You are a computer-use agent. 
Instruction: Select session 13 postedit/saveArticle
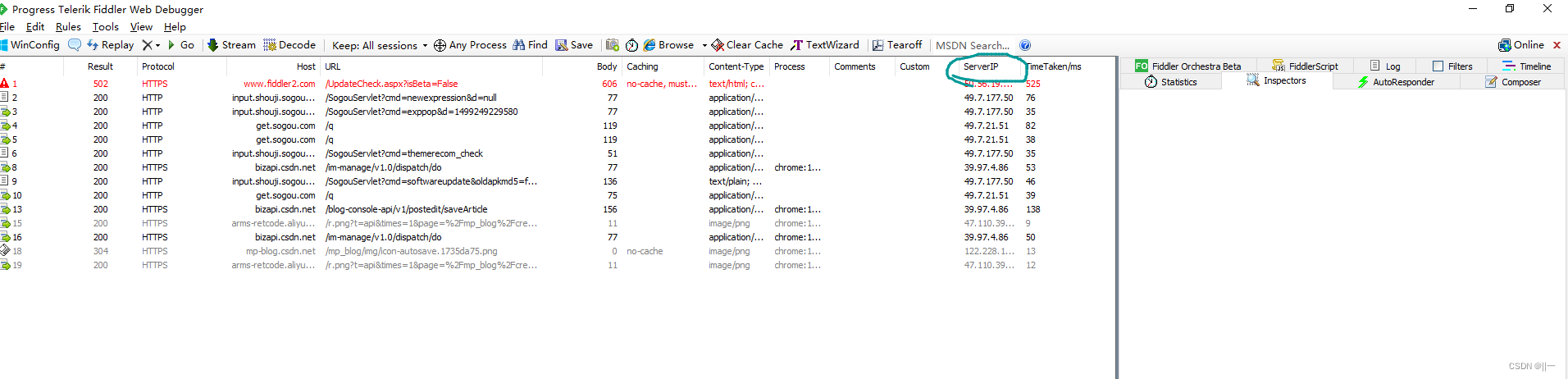click(x=557, y=209)
